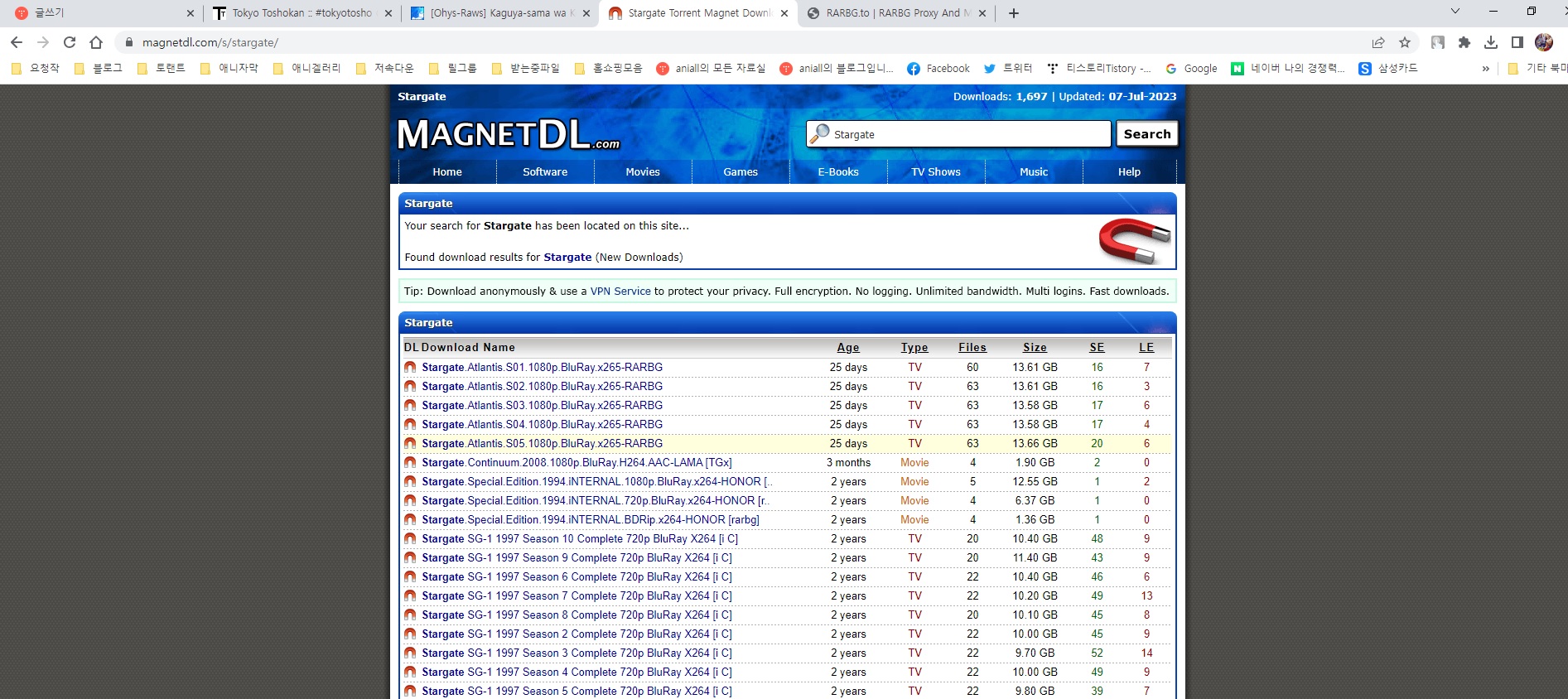
Task: Sort results by Type column
Action: point(914,348)
